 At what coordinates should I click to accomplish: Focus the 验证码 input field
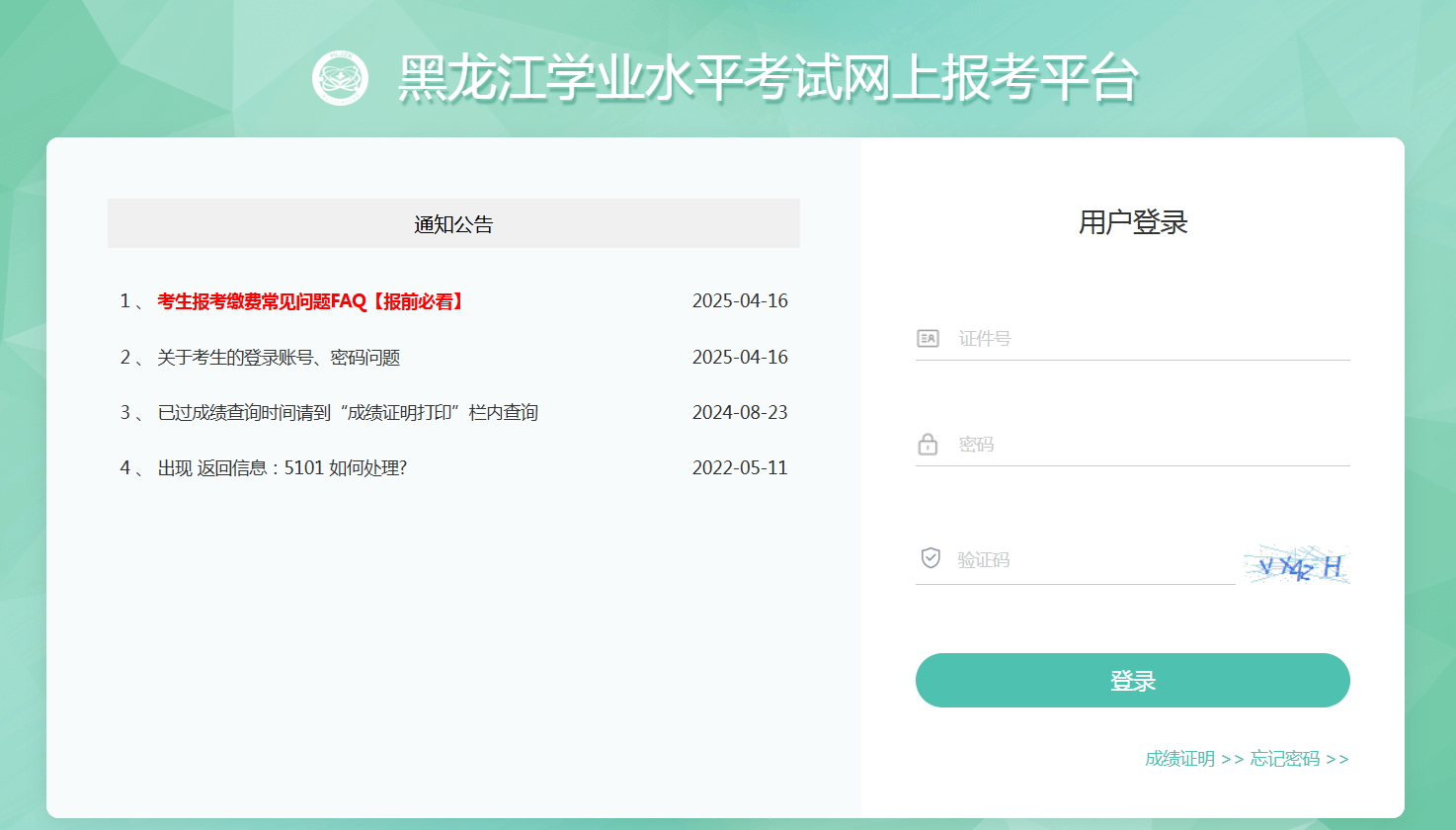click(x=1092, y=560)
